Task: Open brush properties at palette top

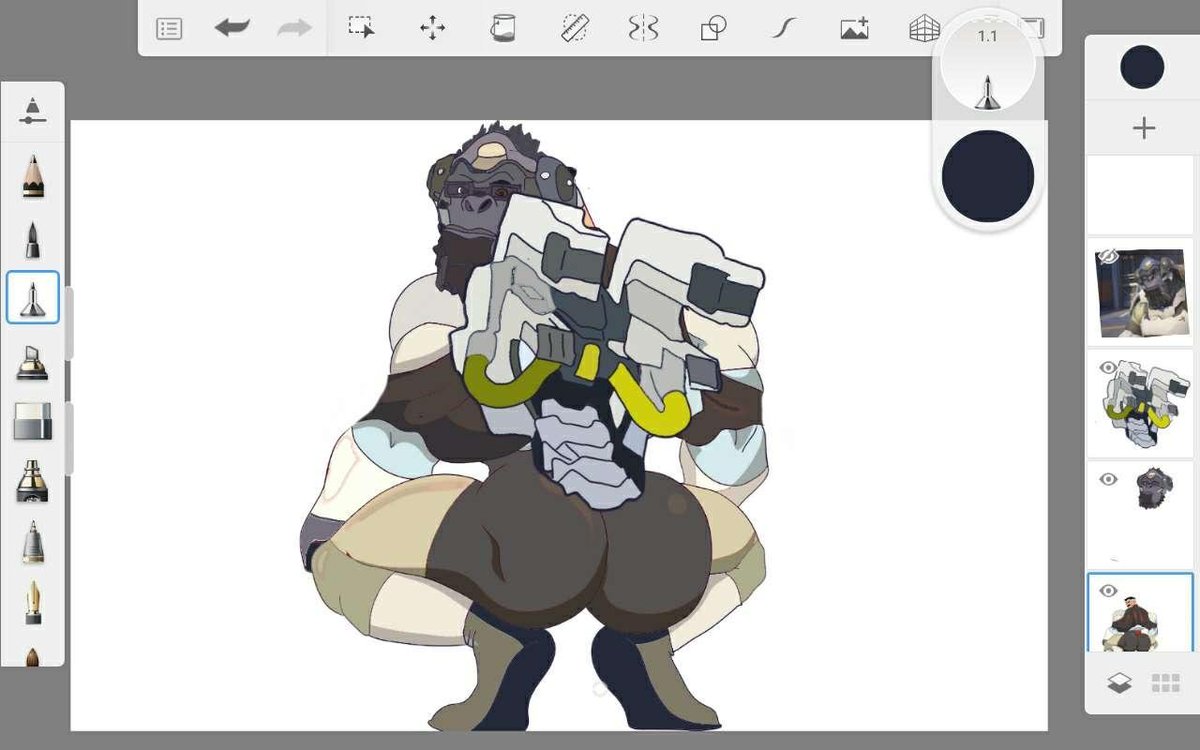Action: coord(33,110)
